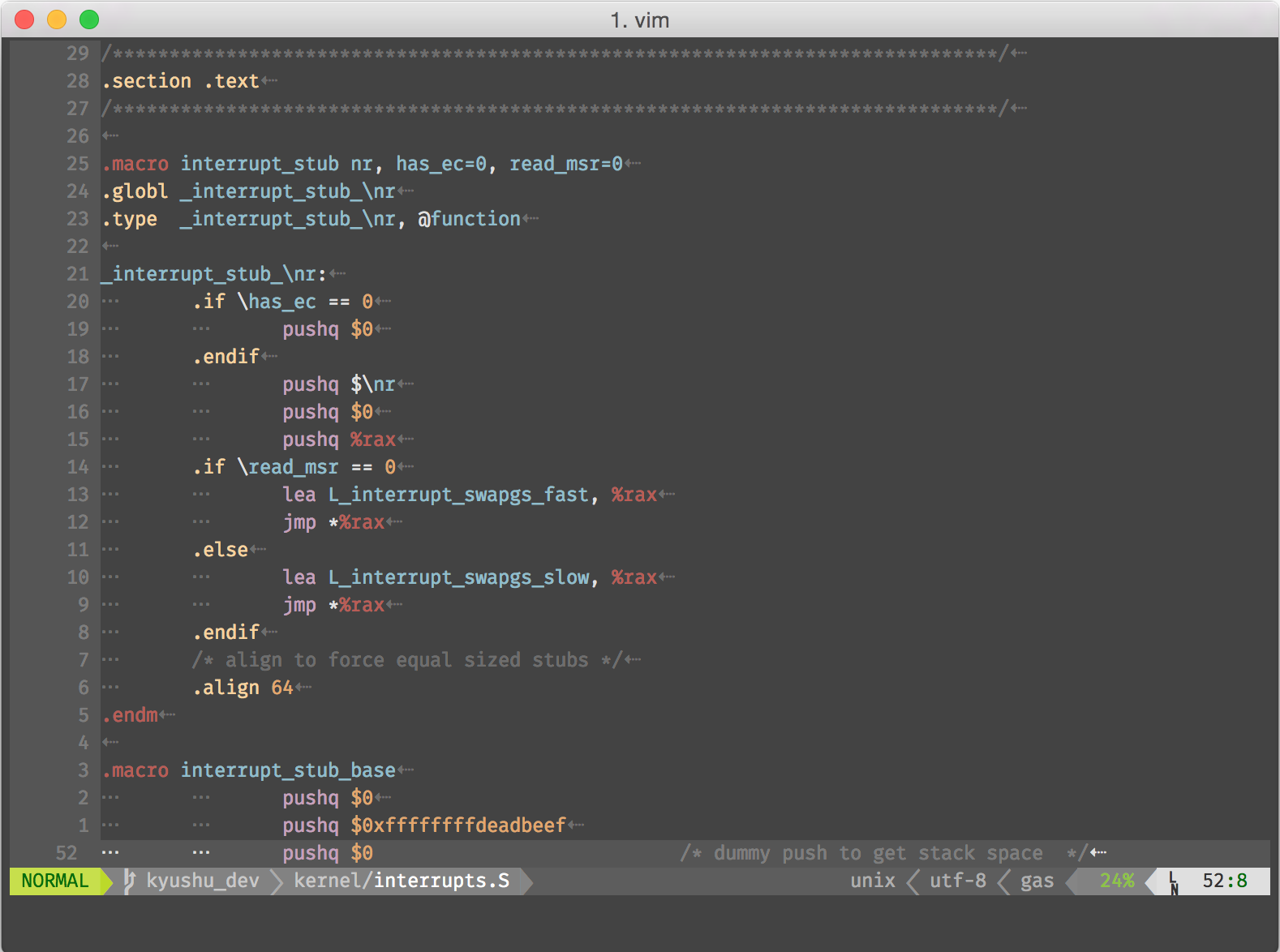Screen dimensions: 1280x952
Task: Click the $0xffffffffdeadbeef operand
Action: (458, 825)
